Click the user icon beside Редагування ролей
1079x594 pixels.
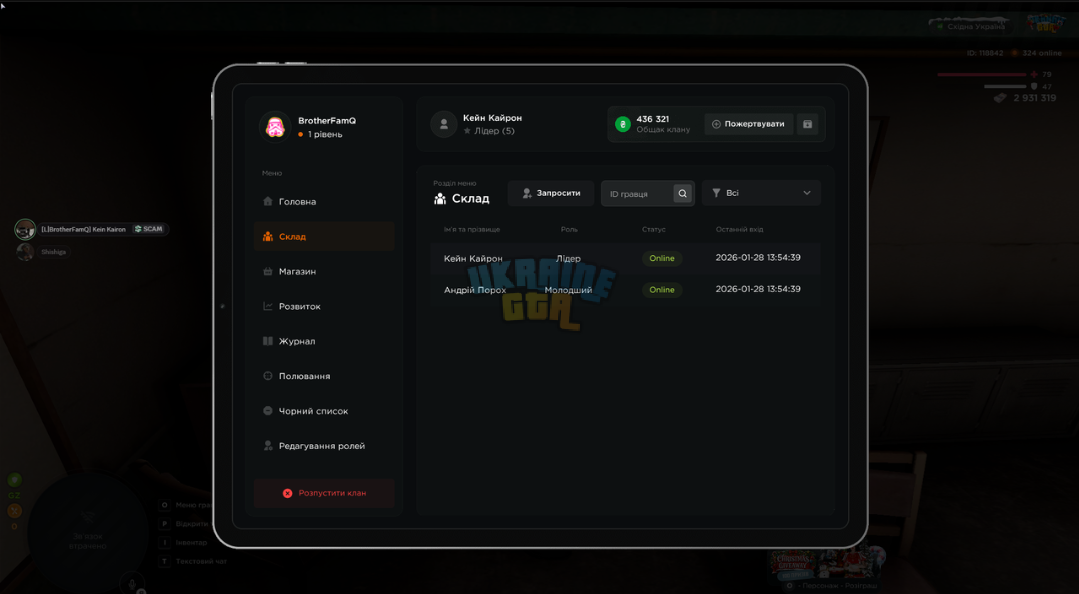pyautogui.click(x=268, y=446)
